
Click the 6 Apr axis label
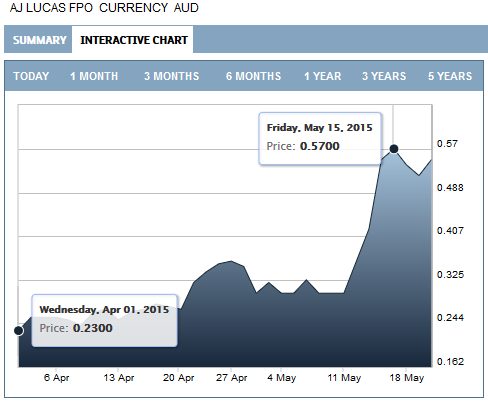tap(56, 378)
